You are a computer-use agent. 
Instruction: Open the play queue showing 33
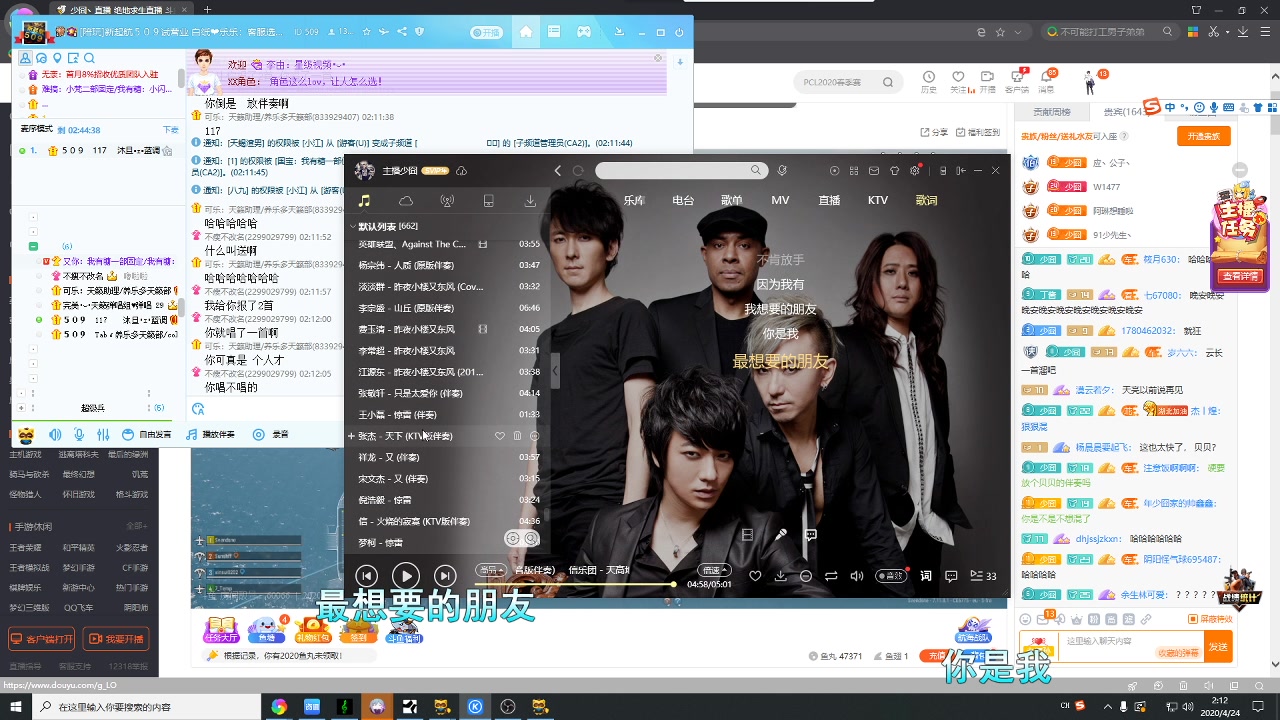(x=983, y=576)
